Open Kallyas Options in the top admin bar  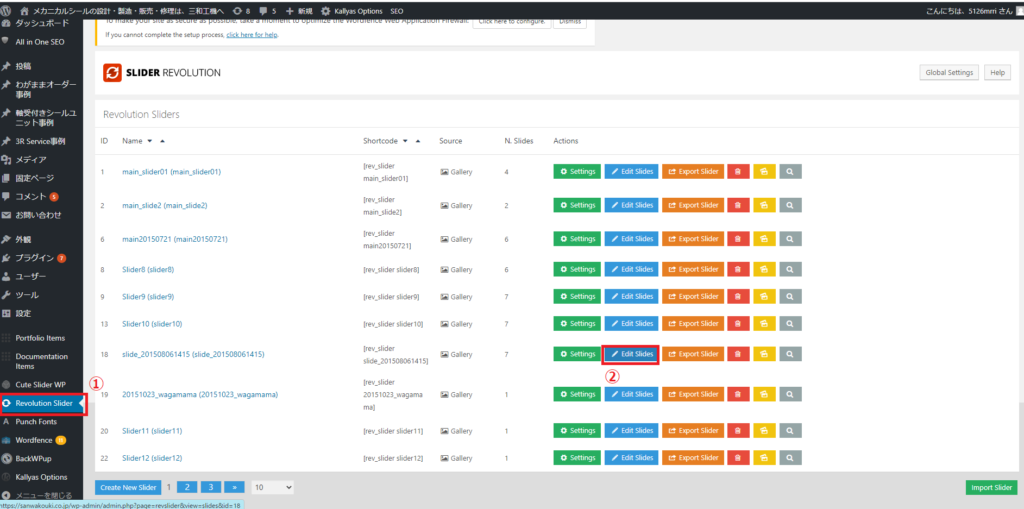point(346,9)
